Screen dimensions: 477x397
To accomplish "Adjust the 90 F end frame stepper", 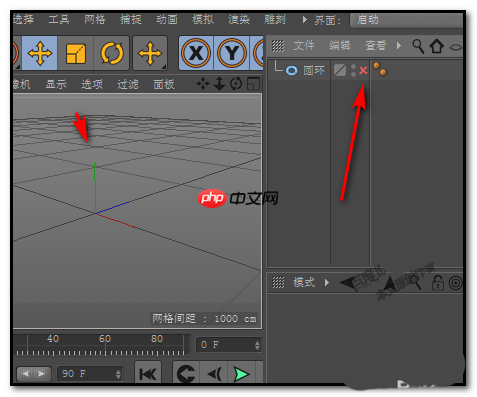I will (118, 374).
